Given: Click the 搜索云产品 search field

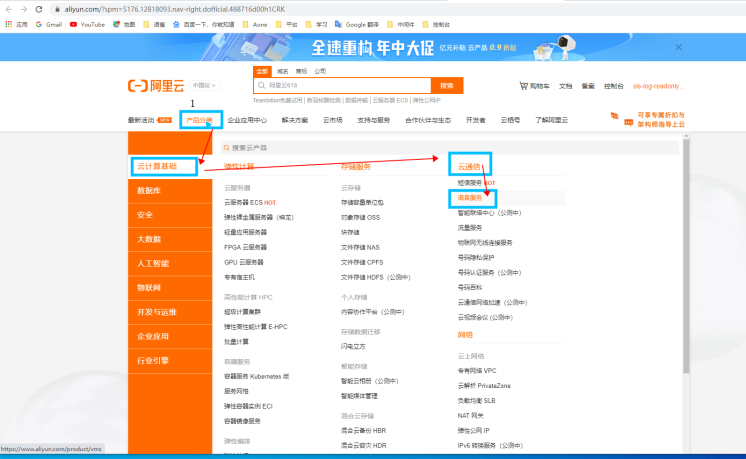Looking at the screenshot, I should tap(450, 148).
